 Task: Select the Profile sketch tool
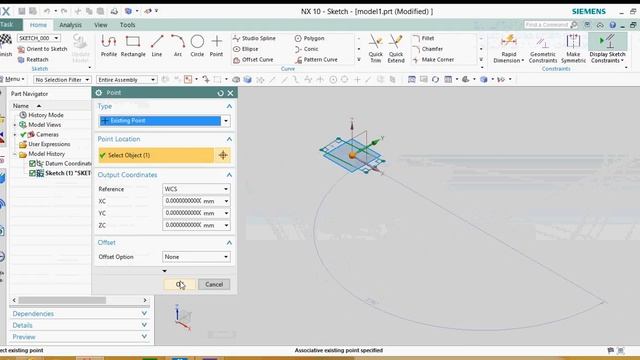coord(109,46)
